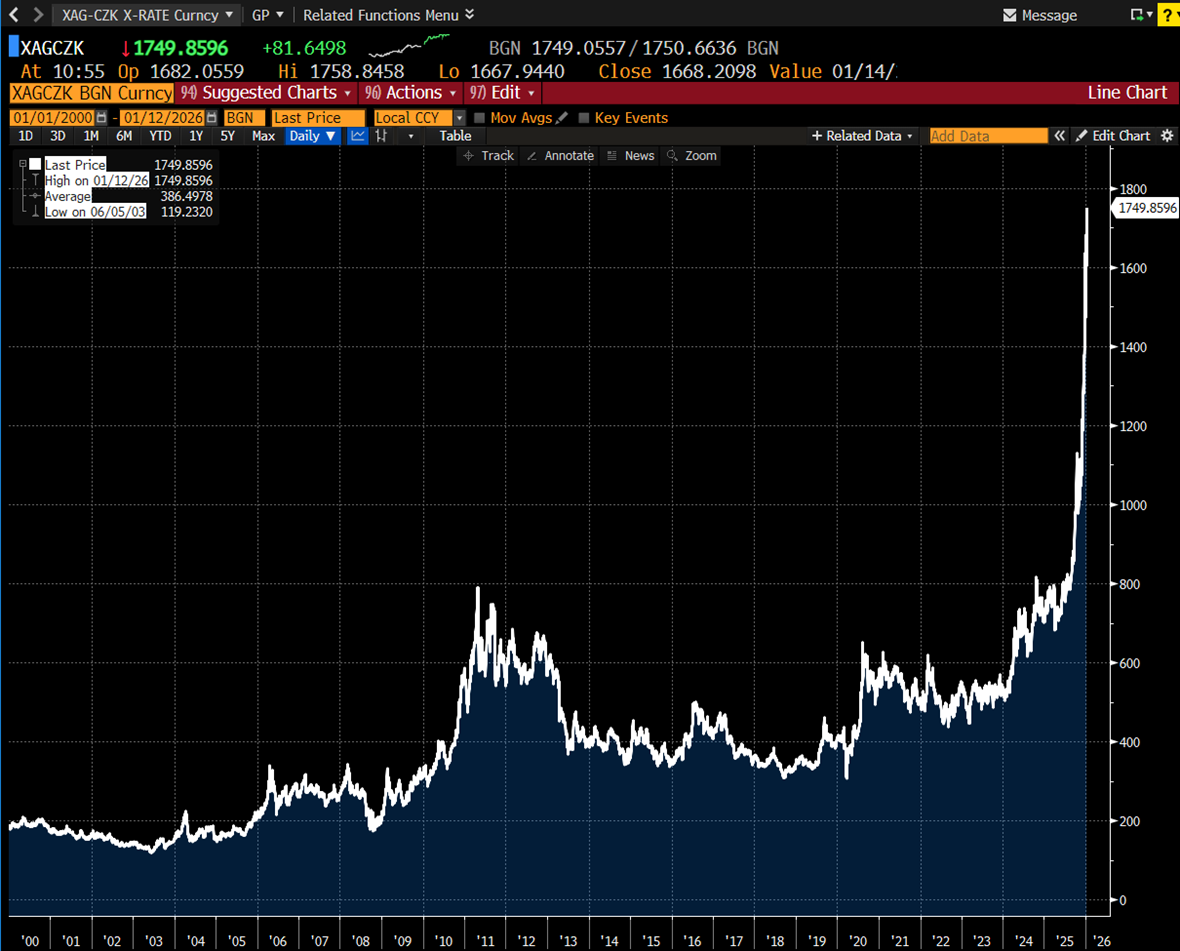Click the Annotate button
The image size is (1180, 951).
(560, 156)
